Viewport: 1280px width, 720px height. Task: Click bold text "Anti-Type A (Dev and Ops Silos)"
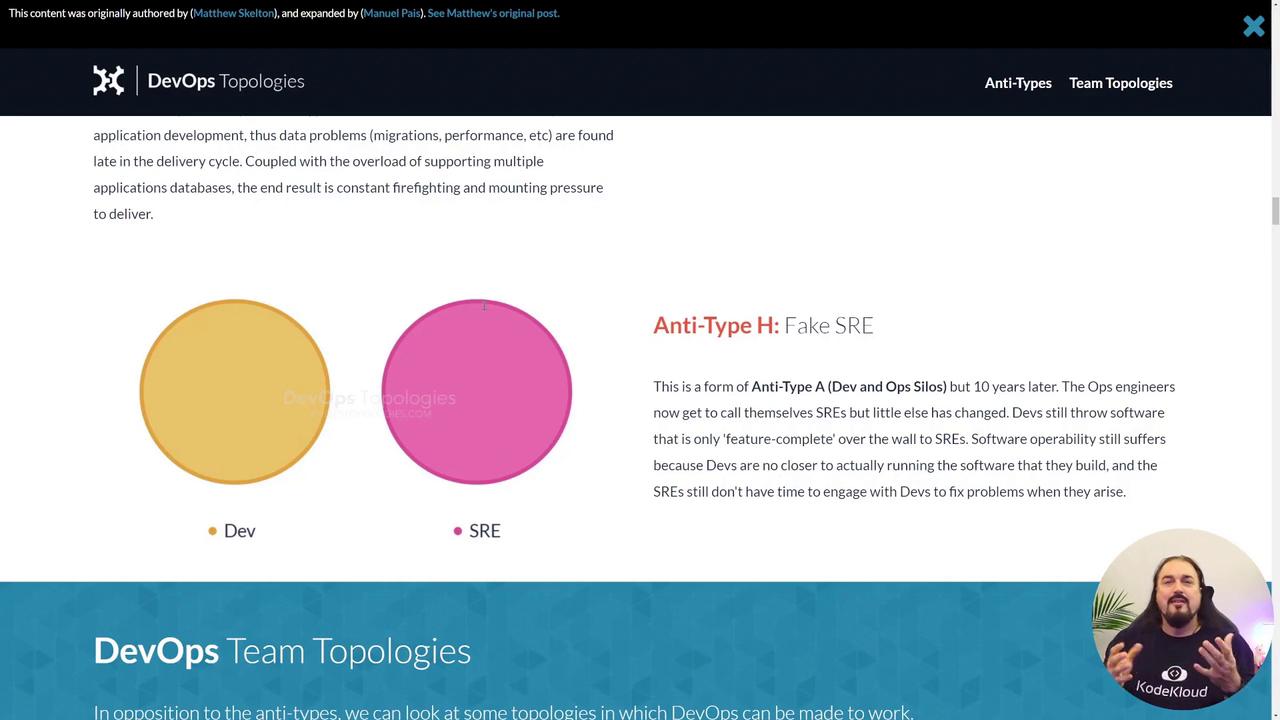click(849, 386)
